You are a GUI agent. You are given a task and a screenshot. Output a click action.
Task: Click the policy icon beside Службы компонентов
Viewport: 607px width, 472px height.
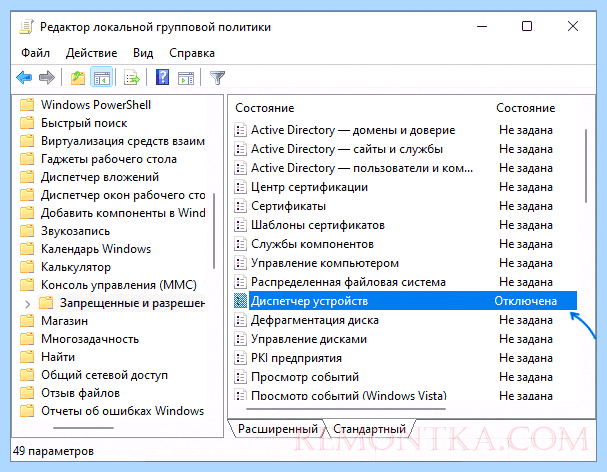pyautogui.click(x=240, y=244)
